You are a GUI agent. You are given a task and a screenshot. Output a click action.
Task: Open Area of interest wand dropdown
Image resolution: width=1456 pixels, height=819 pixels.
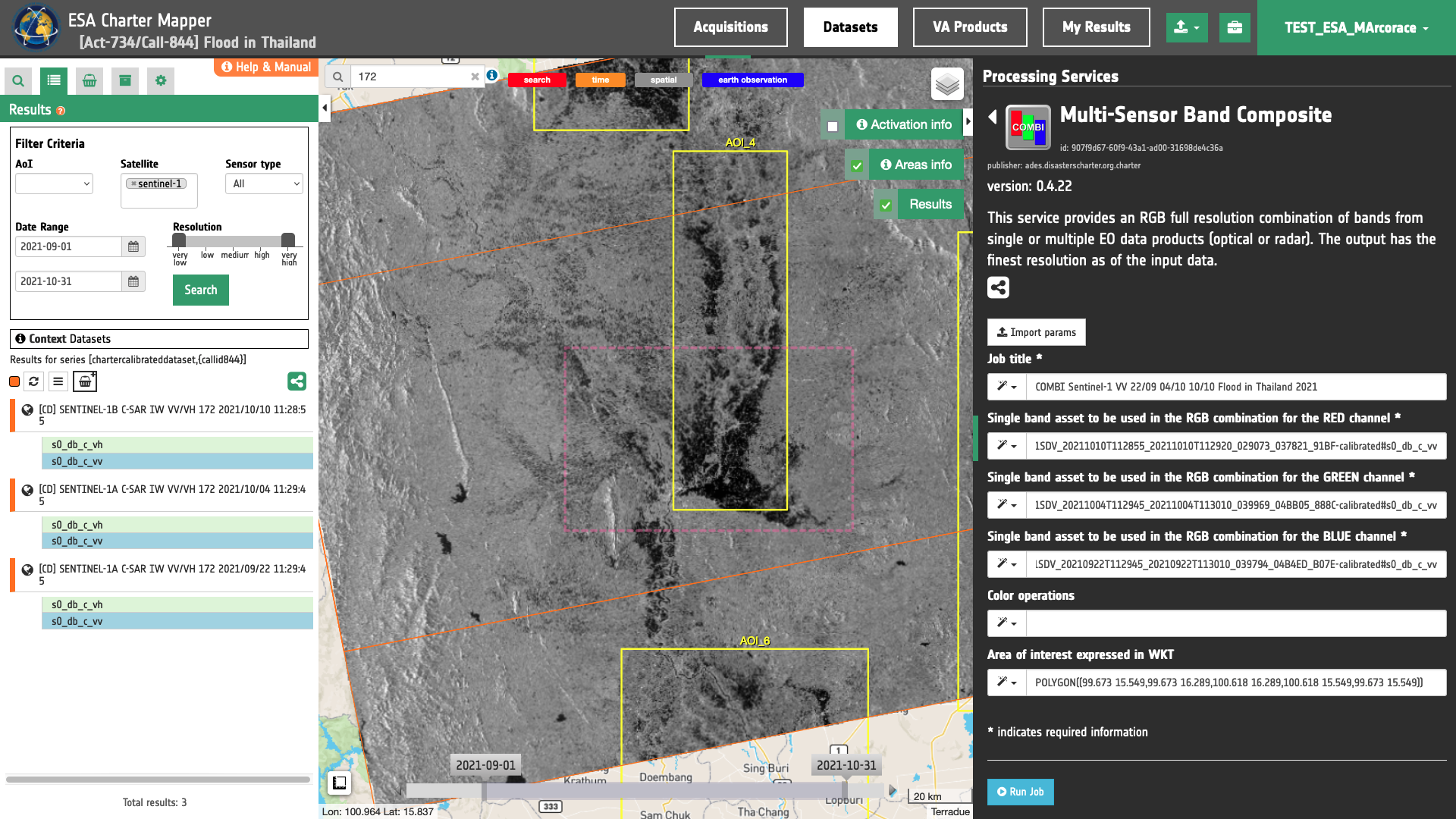1007,682
